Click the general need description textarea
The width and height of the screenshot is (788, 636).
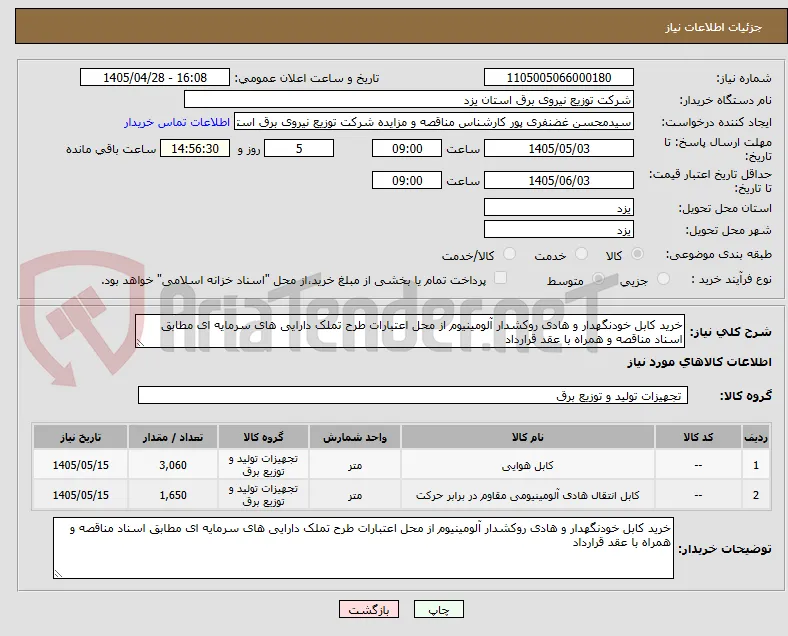[410, 332]
